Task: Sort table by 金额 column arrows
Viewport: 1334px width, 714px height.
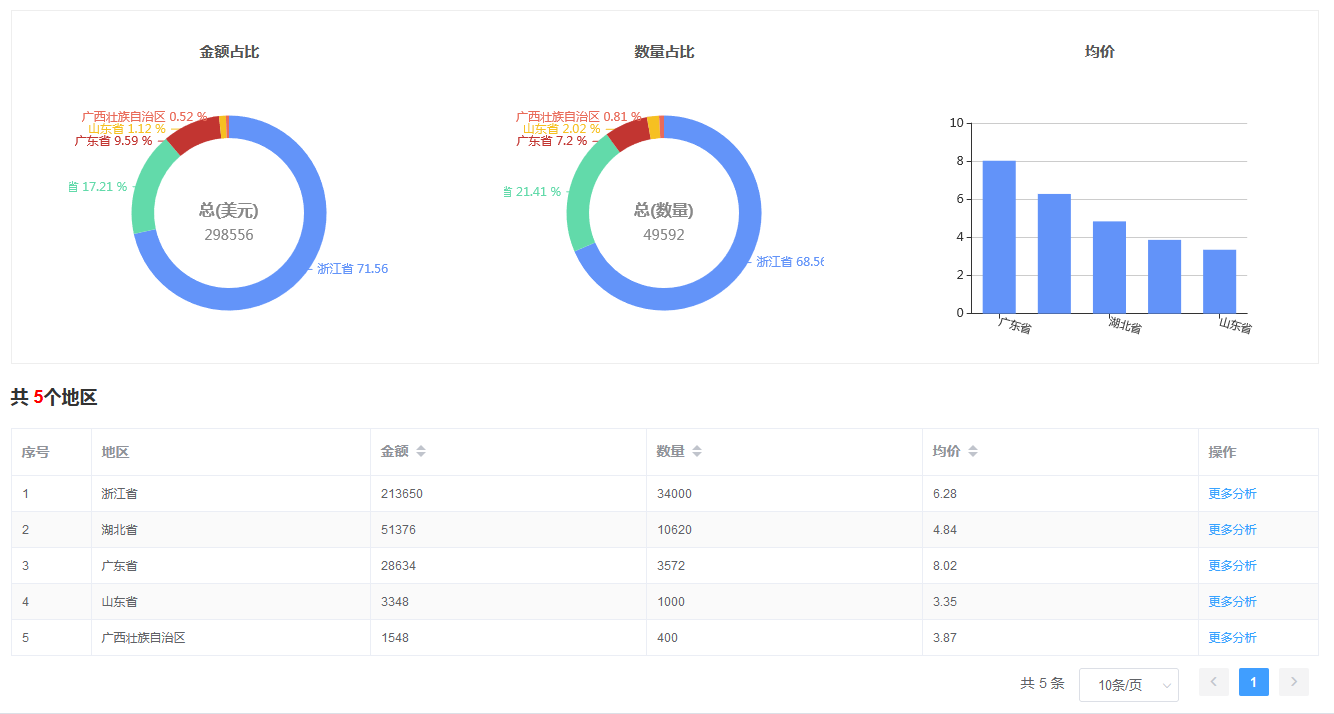Action: tap(421, 452)
